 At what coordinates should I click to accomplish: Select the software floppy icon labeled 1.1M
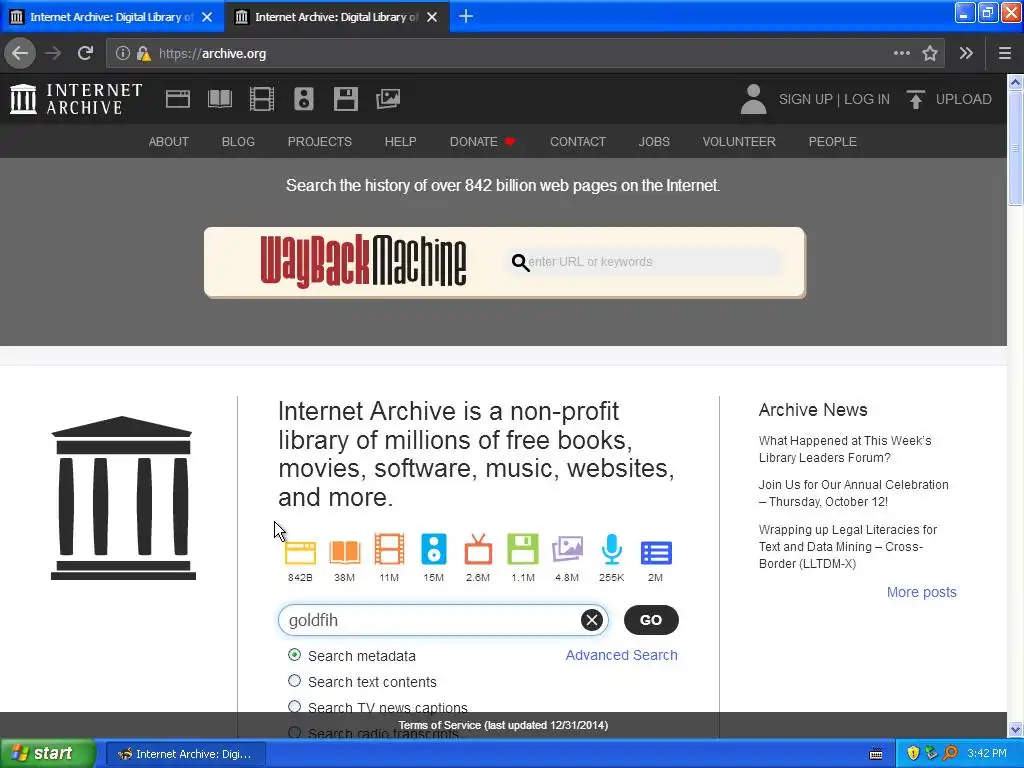(x=523, y=549)
